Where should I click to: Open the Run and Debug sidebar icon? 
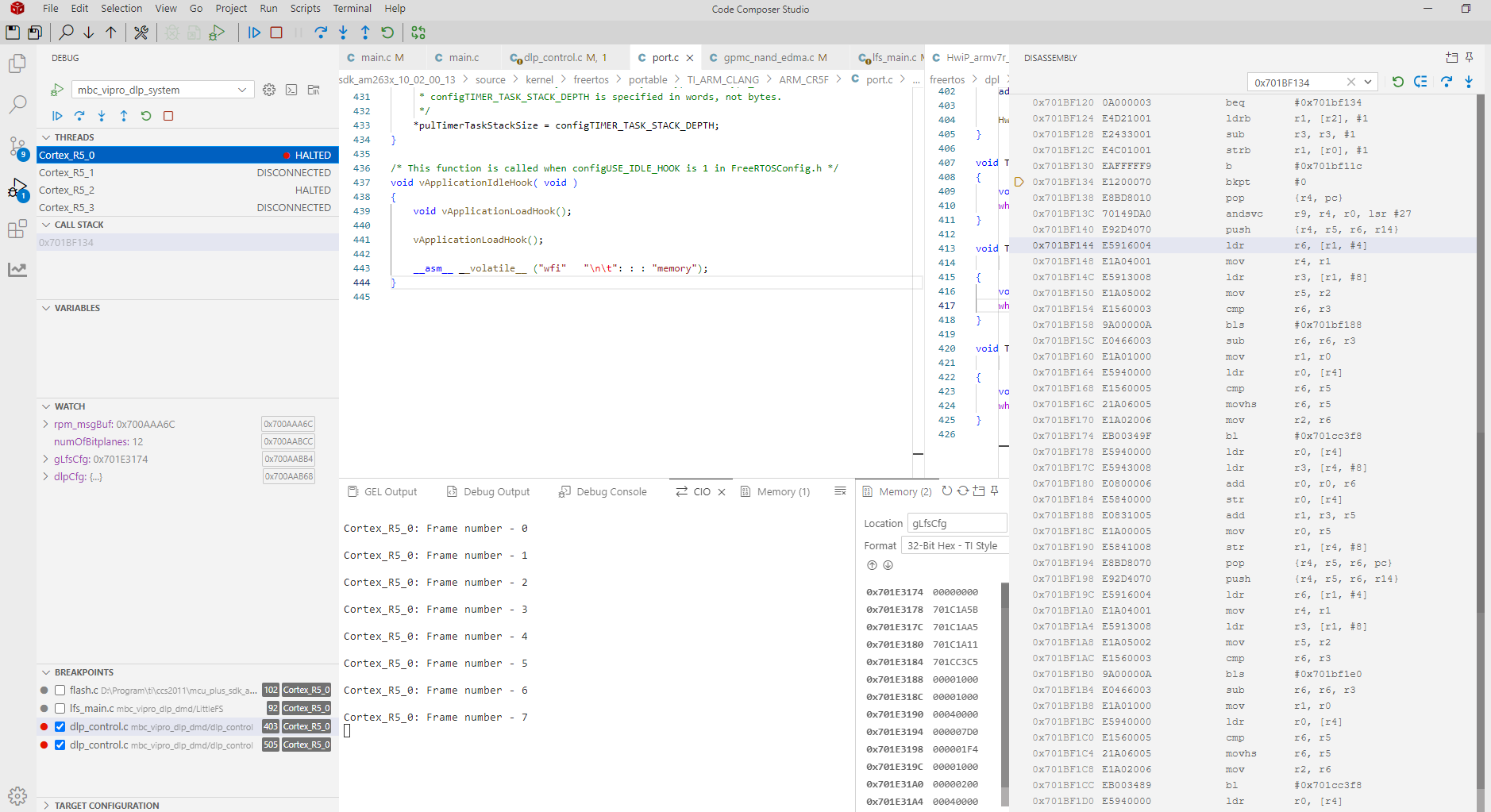17,188
